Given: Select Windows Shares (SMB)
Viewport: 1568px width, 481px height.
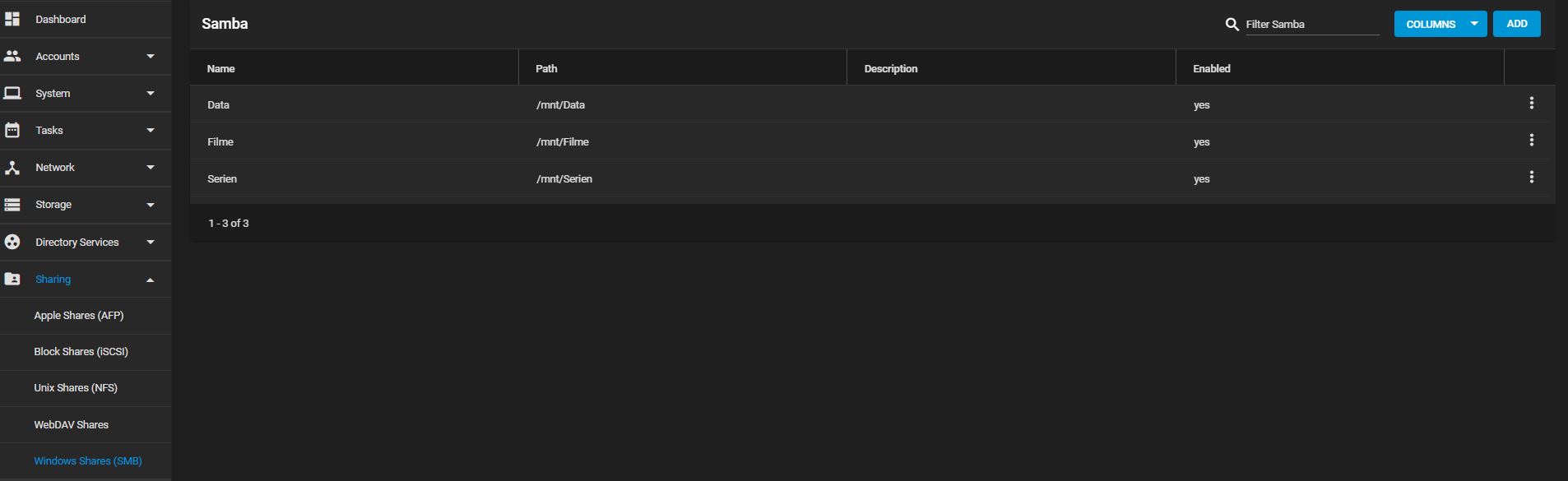Looking at the screenshot, I should [x=88, y=461].
